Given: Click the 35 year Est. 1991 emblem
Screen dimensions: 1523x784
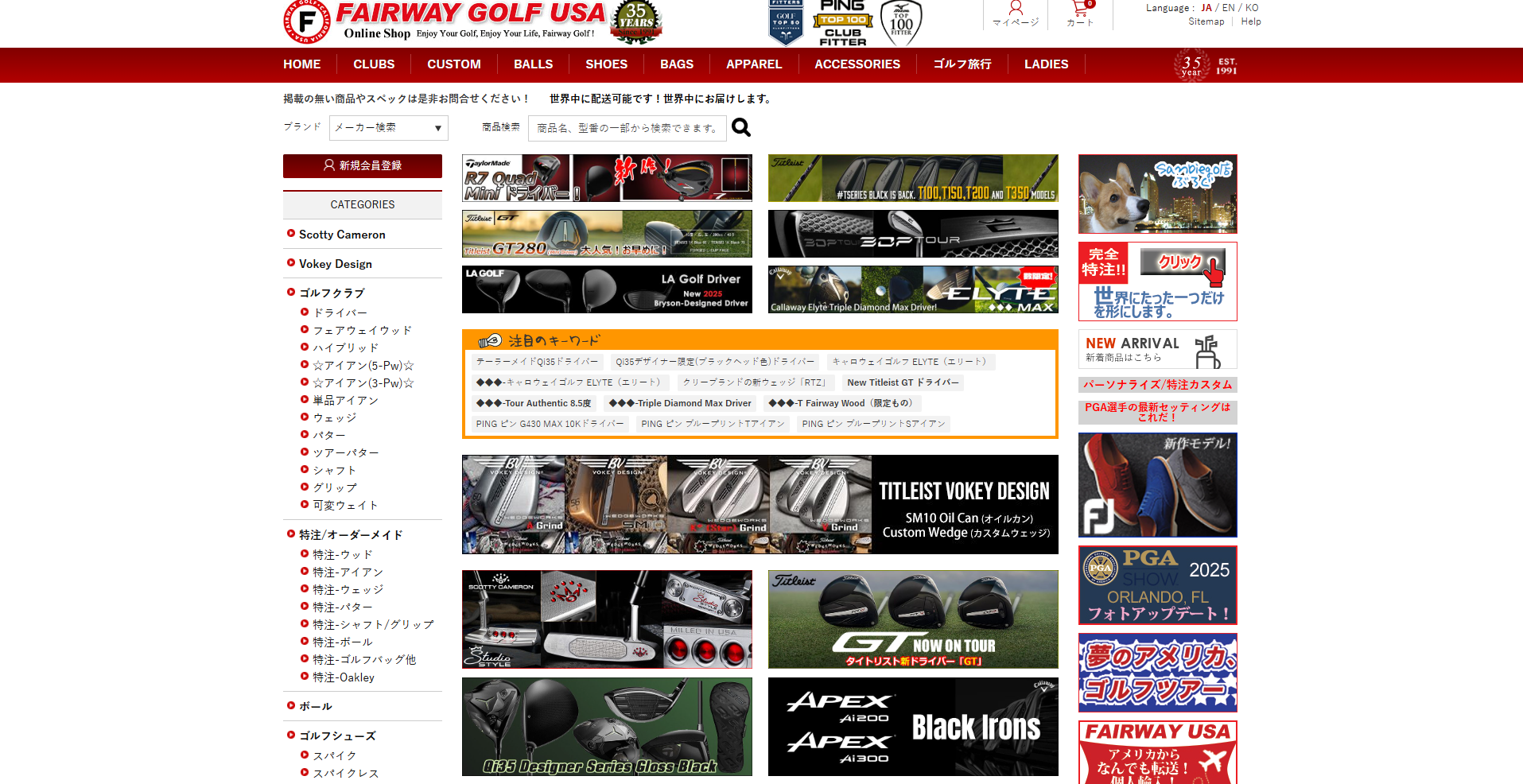Looking at the screenshot, I should tap(1206, 64).
